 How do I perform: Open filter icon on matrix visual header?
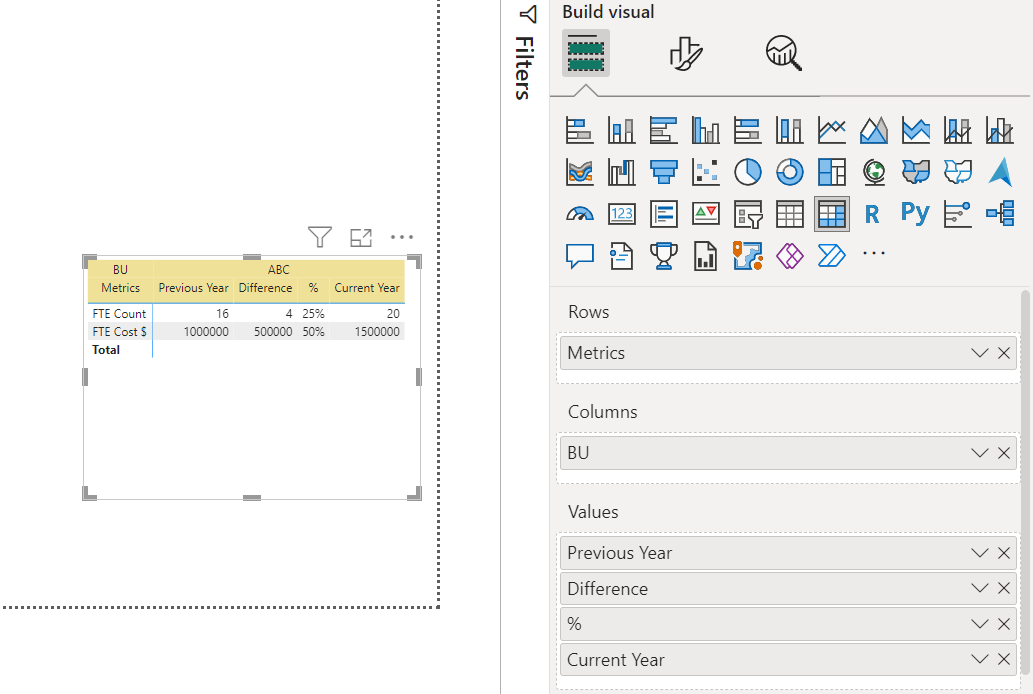pyautogui.click(x=320, y=237)
